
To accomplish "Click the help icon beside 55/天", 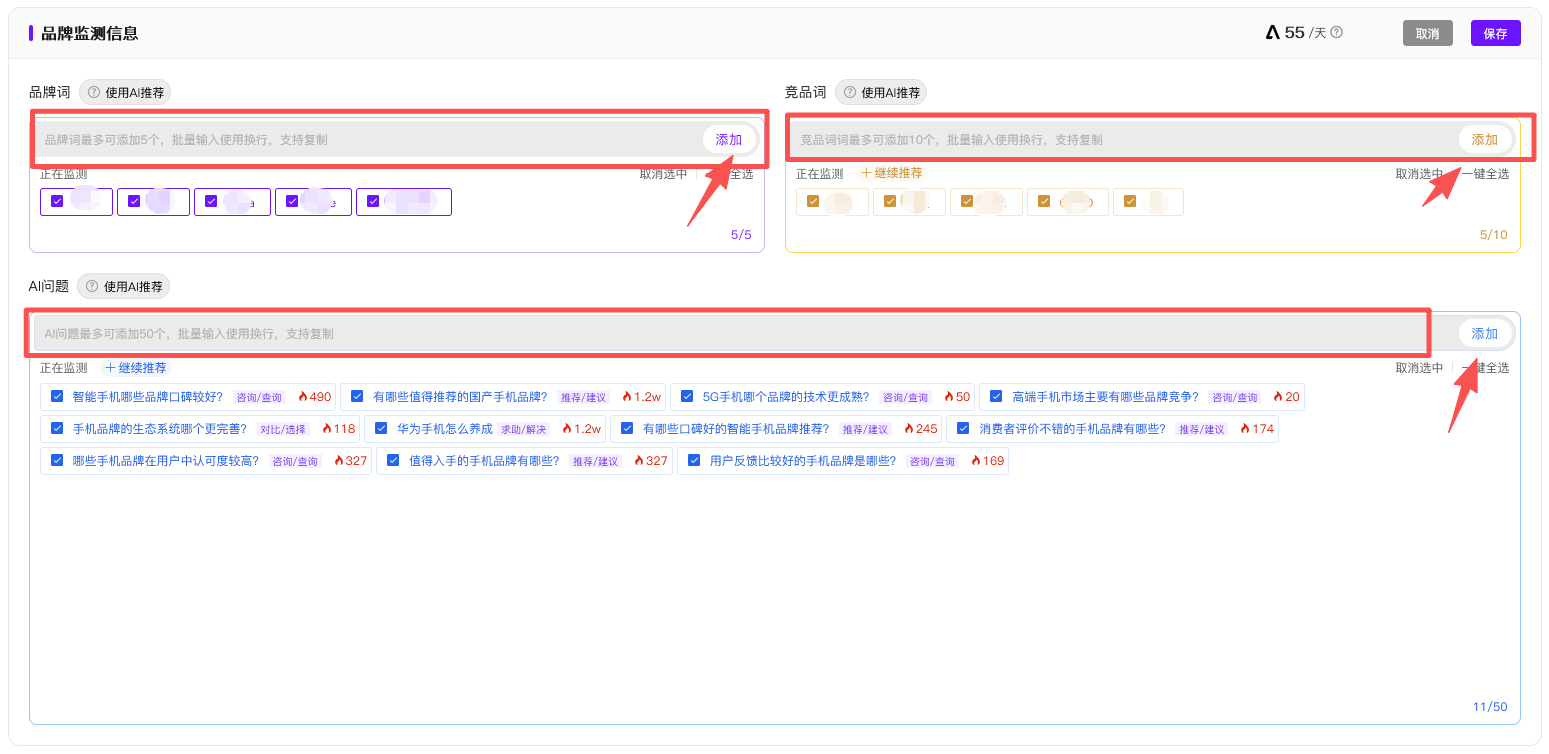I will [1337, 33].
